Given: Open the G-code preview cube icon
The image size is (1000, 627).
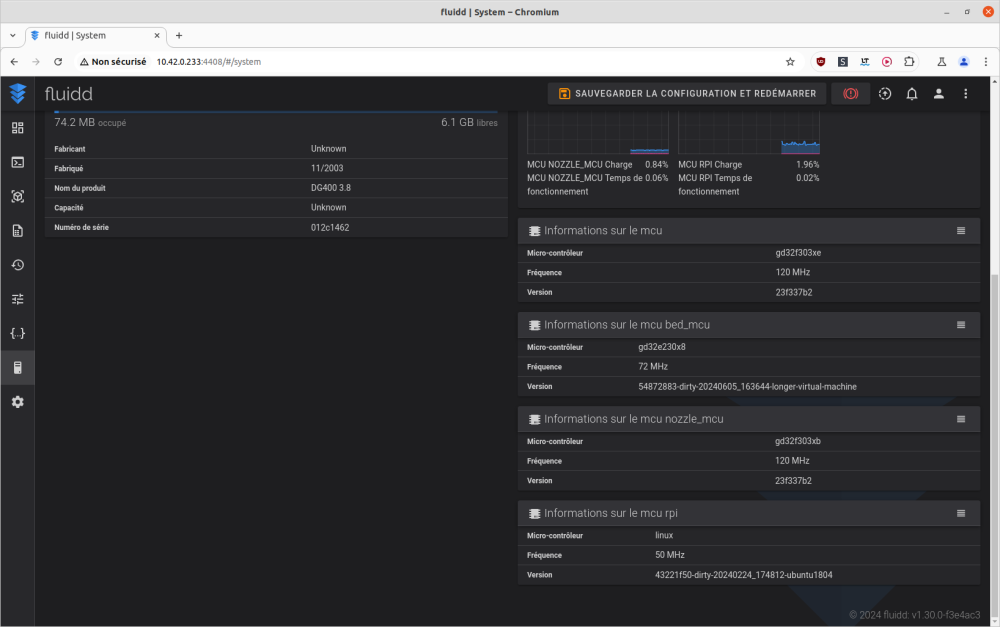Looking at the screenshot, I should (x=17, y=197).
